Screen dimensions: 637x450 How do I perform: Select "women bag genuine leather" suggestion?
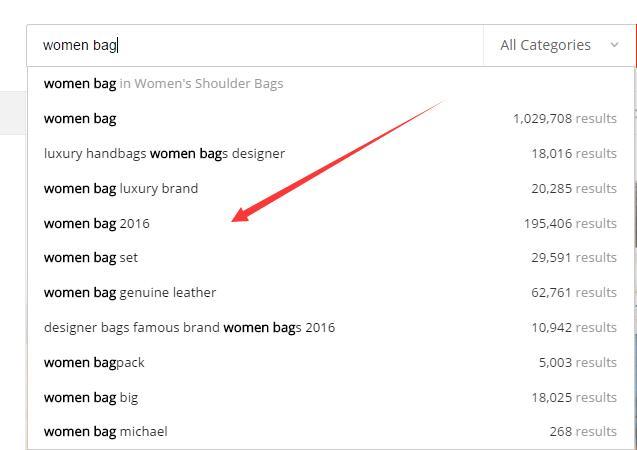130,292
